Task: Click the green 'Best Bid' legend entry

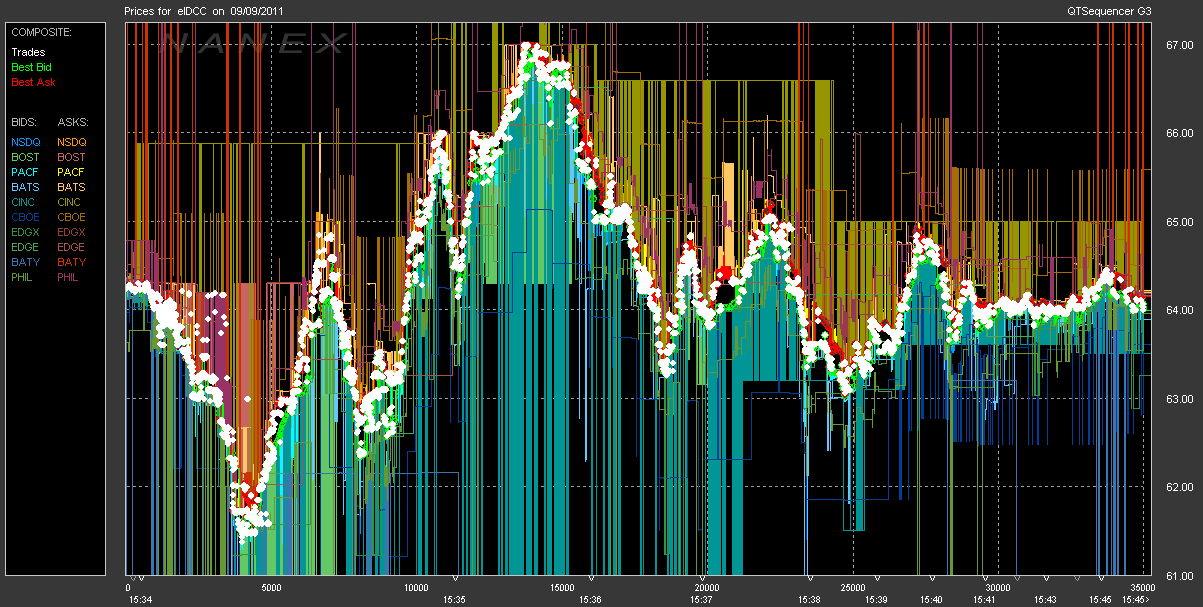Action: tap(31, 67)
